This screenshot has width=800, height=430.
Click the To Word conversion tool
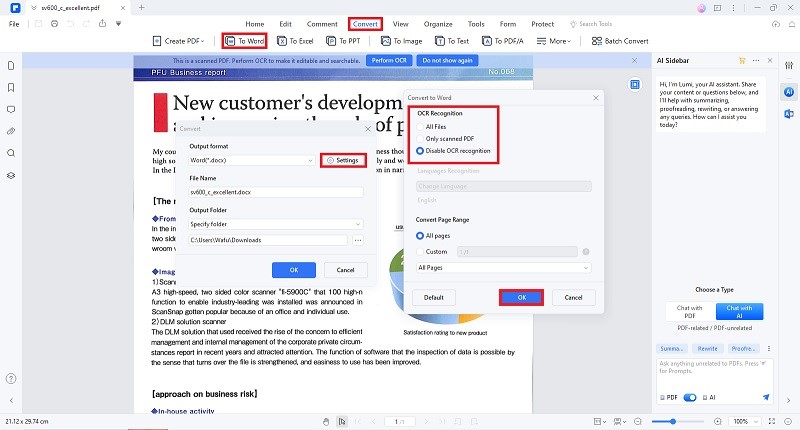click(244, 41)
